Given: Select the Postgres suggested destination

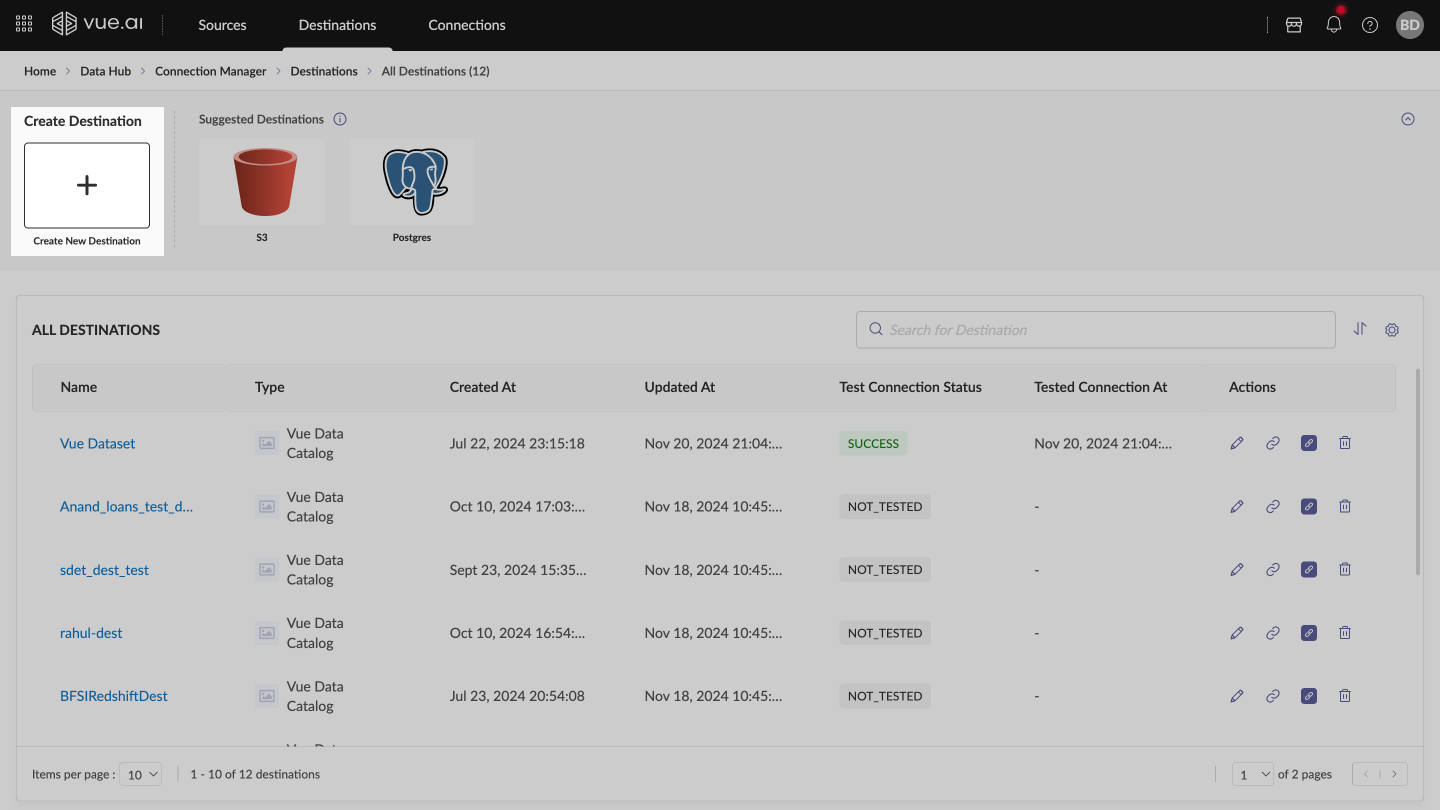Looking at the screenshot, I should coord(412,183).
